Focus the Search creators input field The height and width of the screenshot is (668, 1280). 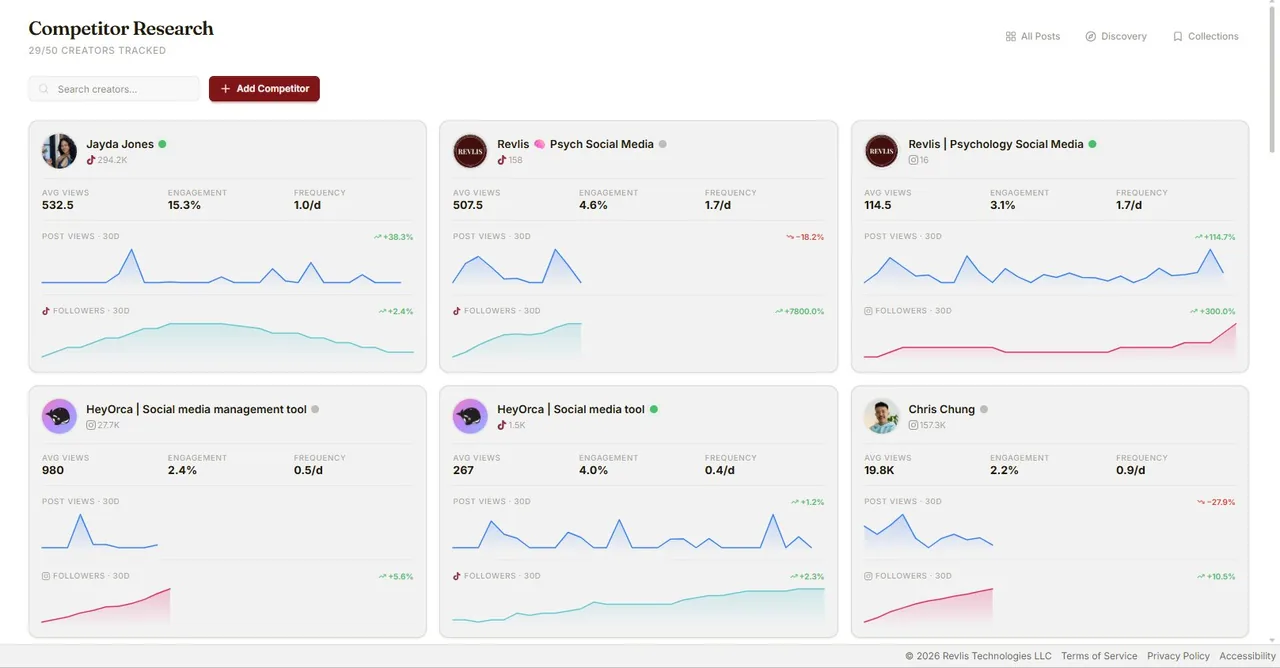tap(114, 89)
